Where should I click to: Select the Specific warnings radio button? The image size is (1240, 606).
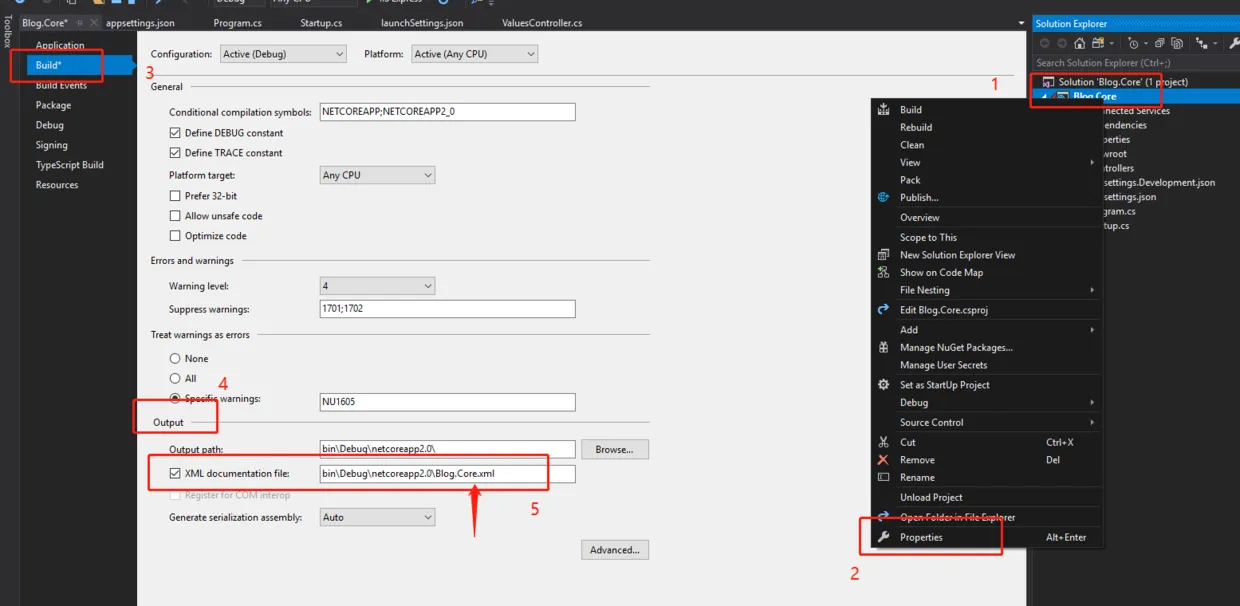click(x=175, y=399)
